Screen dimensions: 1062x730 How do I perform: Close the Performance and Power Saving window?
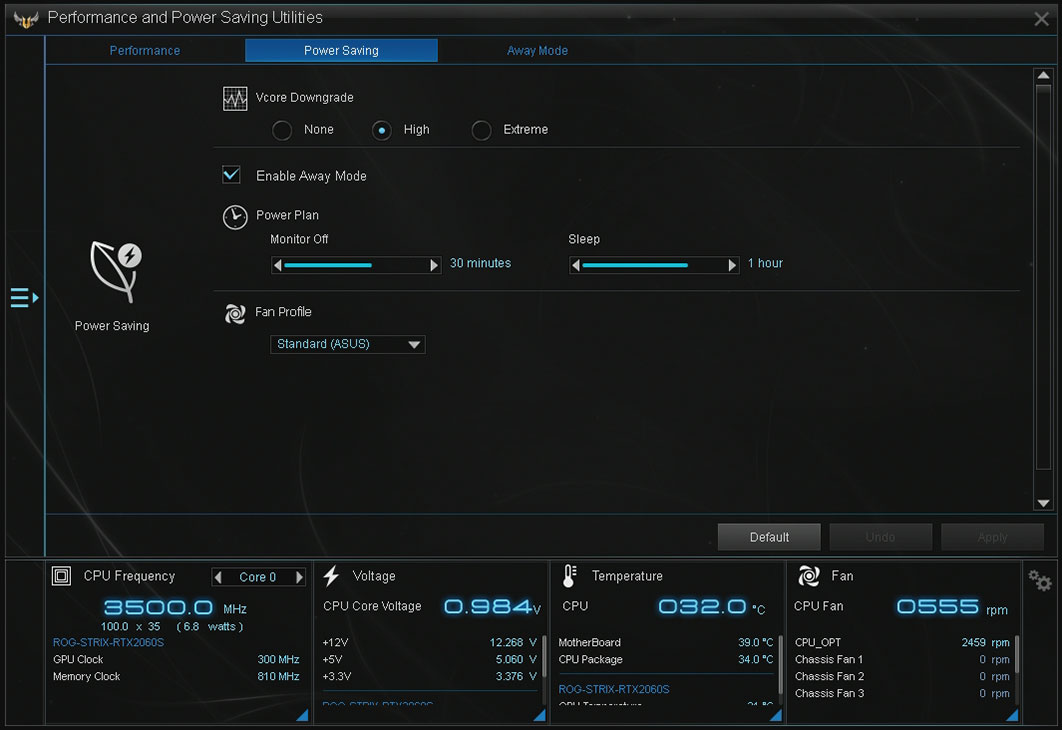click(1042, 19)
